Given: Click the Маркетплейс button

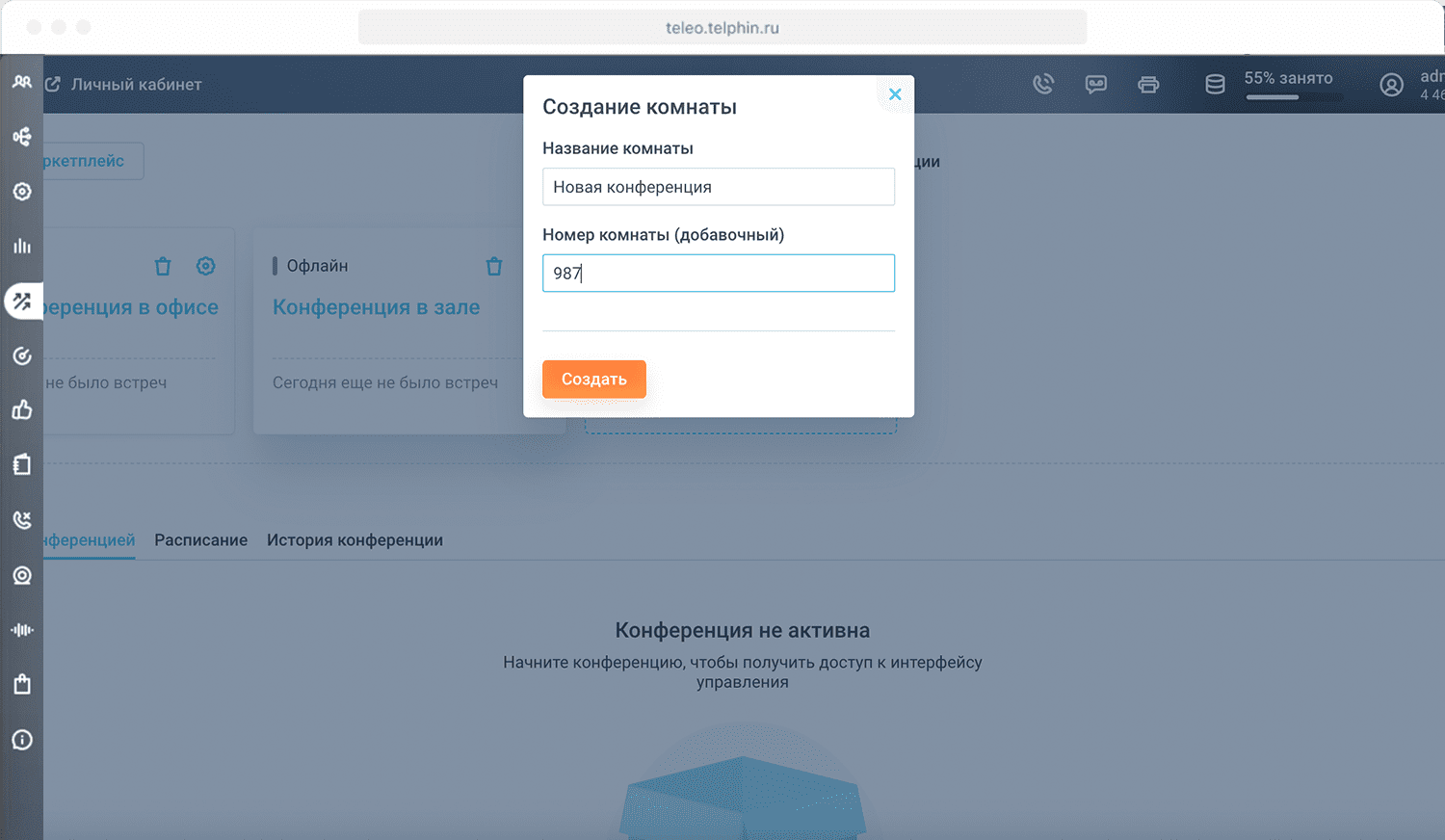Looking at the screenshot, I should tap(93, 161).
